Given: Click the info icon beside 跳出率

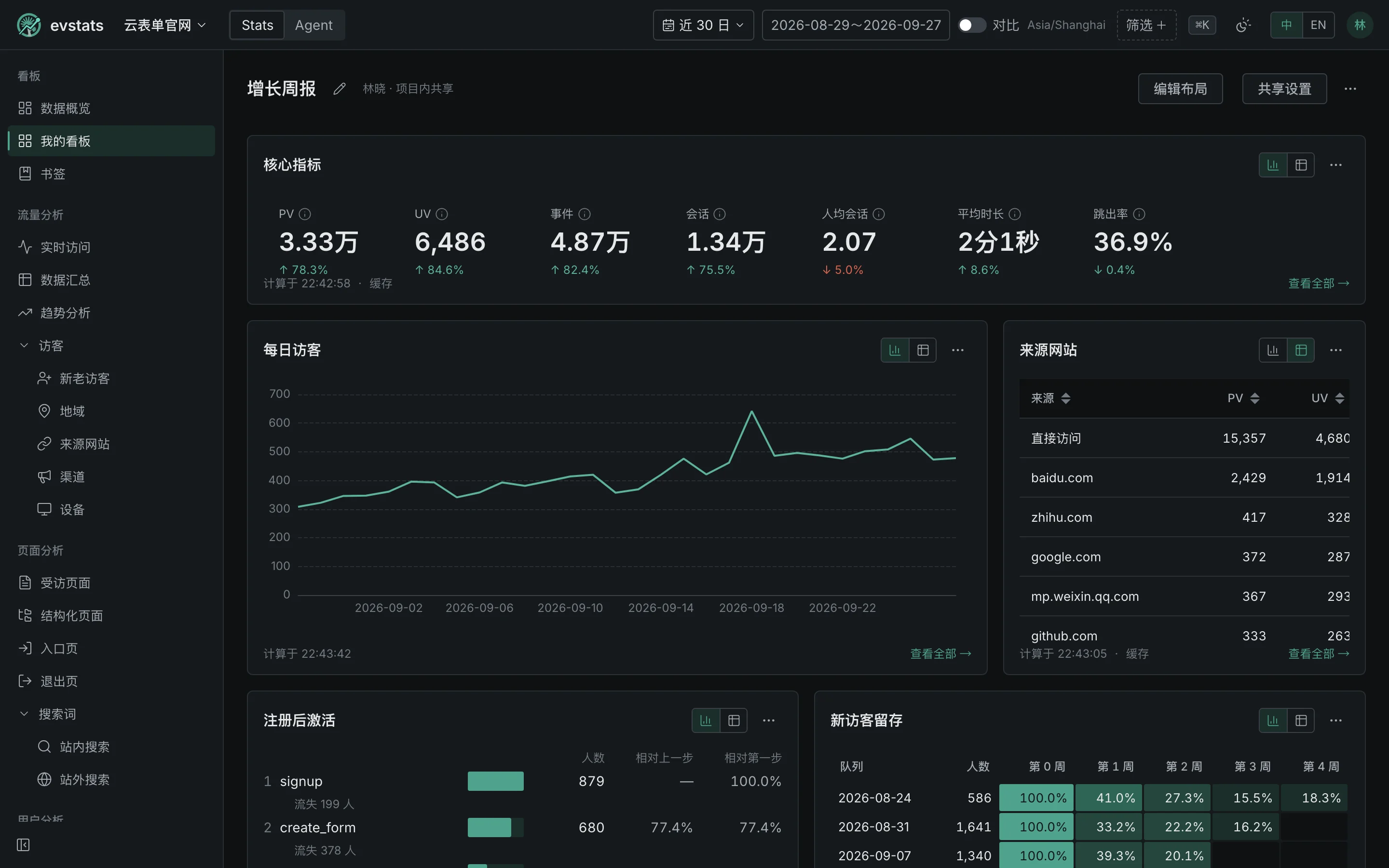Looking at the screenshot, I should point(1139,214).
